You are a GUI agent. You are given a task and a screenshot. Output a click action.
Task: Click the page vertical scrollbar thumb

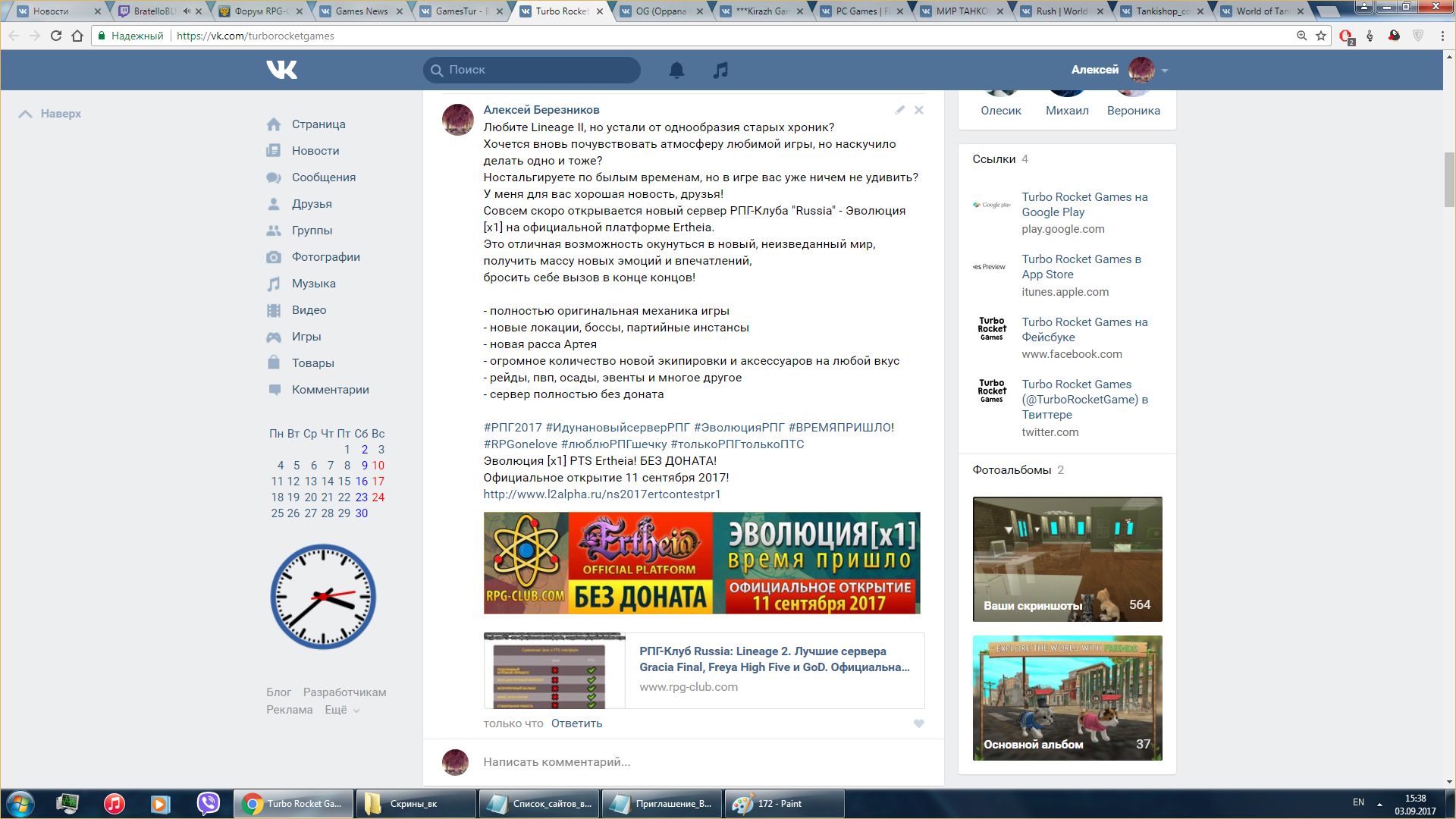pos(1449,179)
